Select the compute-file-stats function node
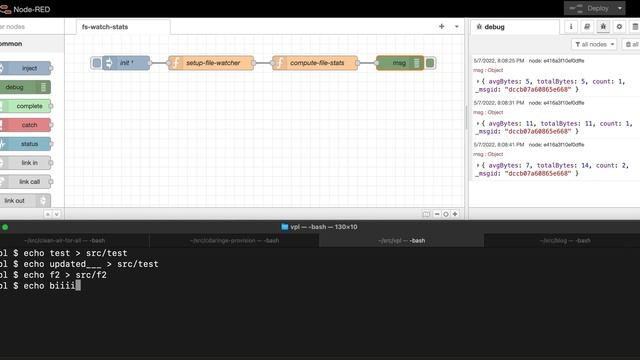Image resolution: width=640 pixels, height=360 pixels. [315, 63]
